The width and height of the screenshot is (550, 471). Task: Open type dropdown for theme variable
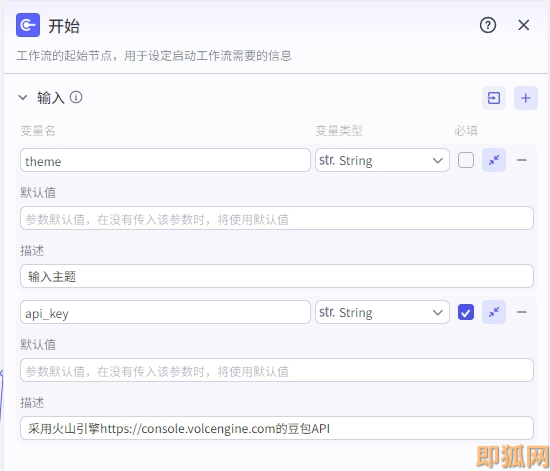pos(382,160)
